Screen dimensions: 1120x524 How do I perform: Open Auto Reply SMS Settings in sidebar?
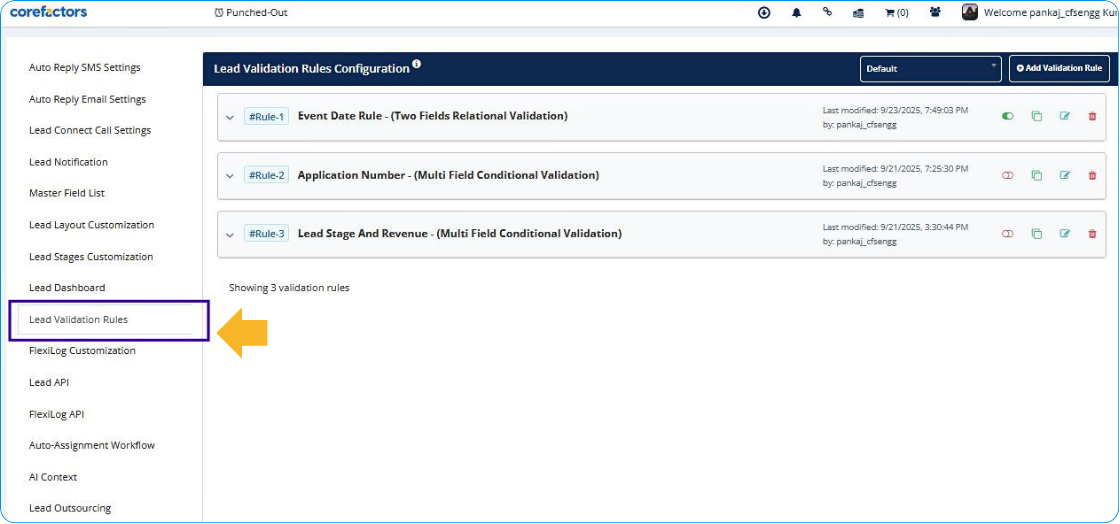point(84,68)
